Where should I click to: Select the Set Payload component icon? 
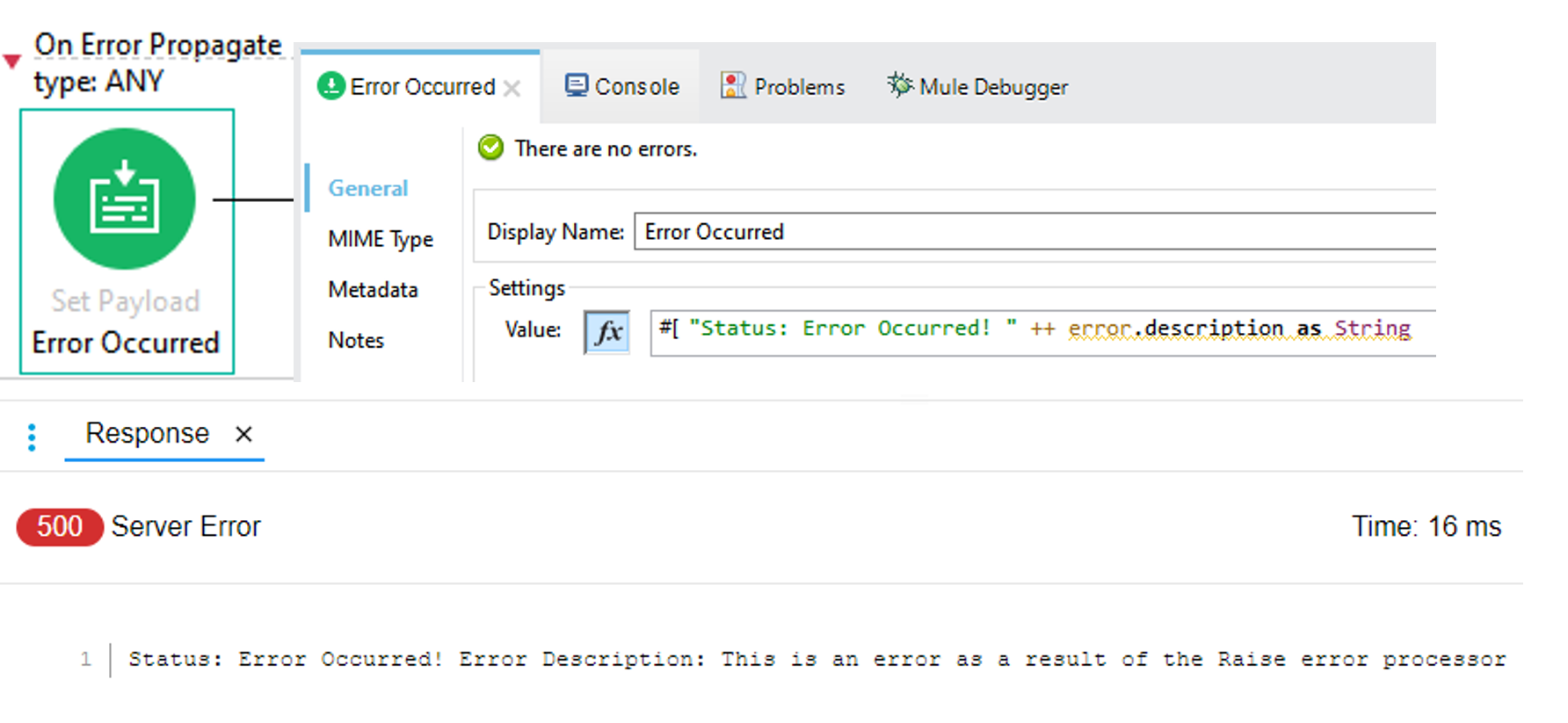(124, 199)
